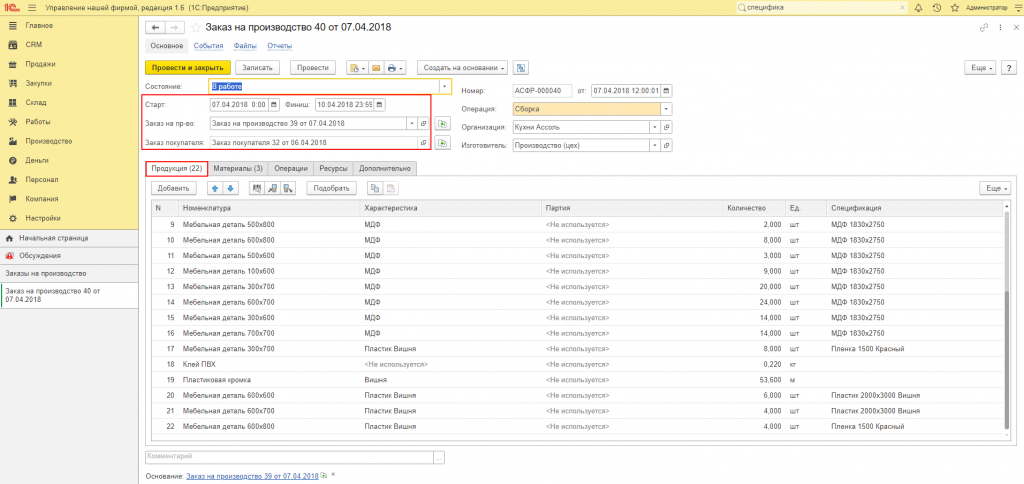Viewport: 1024px width, 484px height.
Task: Click the Комментарий input field
Action: tap(289, 457)
